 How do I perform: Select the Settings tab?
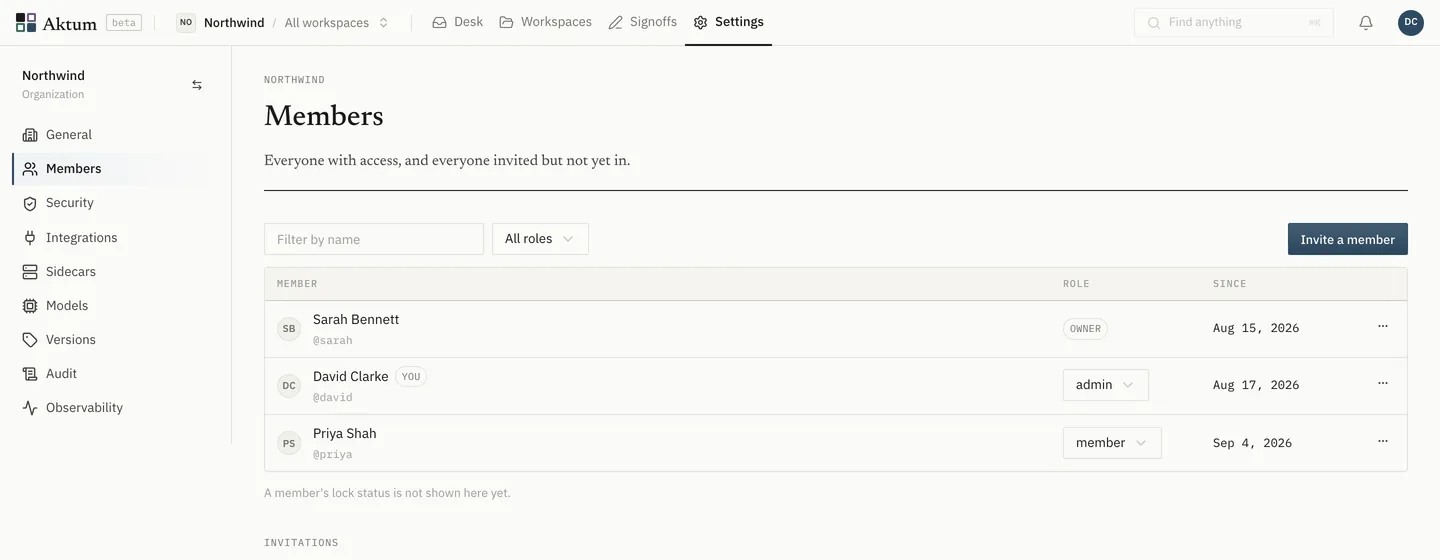[728, 22]
